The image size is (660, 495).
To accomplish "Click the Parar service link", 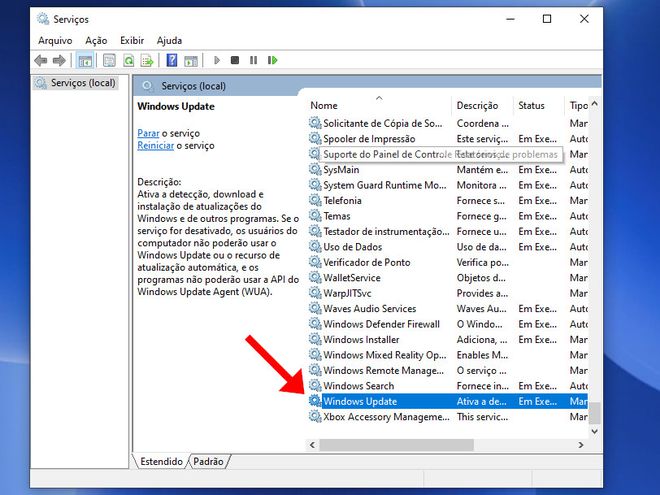I will pos(148,133).
